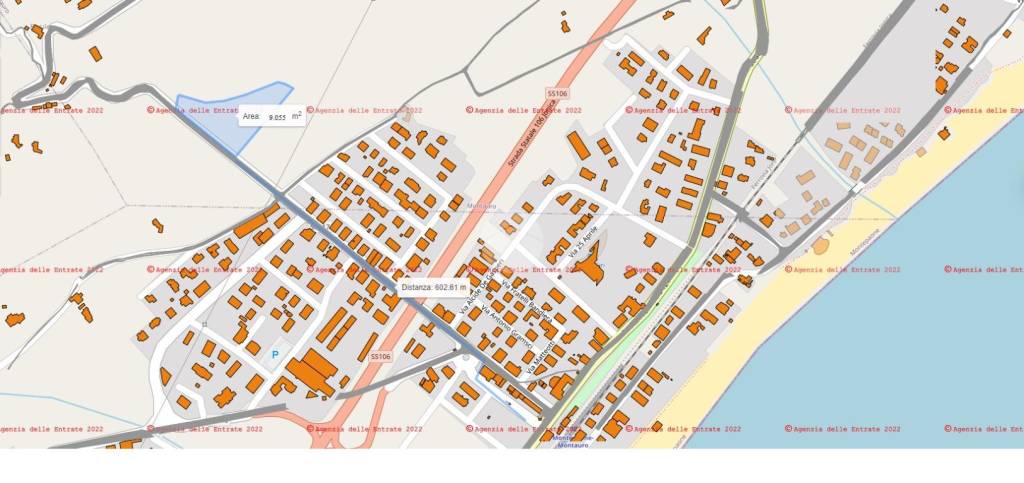Click the 'Strada Statale 106 Jonica' road label

tap(532, 131)
